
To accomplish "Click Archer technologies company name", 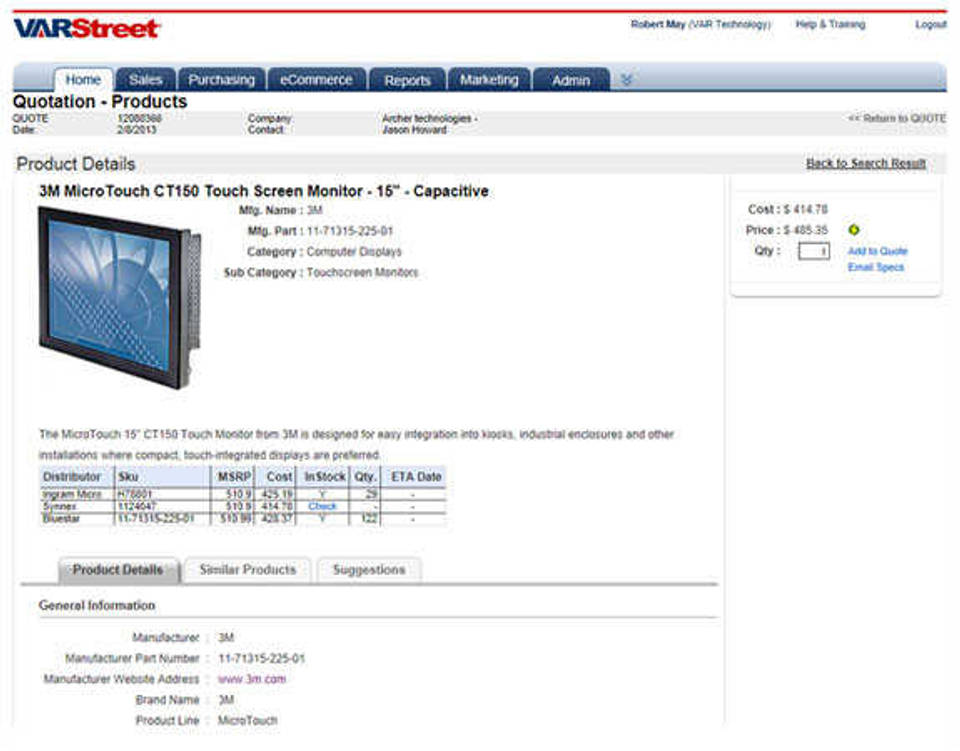I will tap(430, 119).
